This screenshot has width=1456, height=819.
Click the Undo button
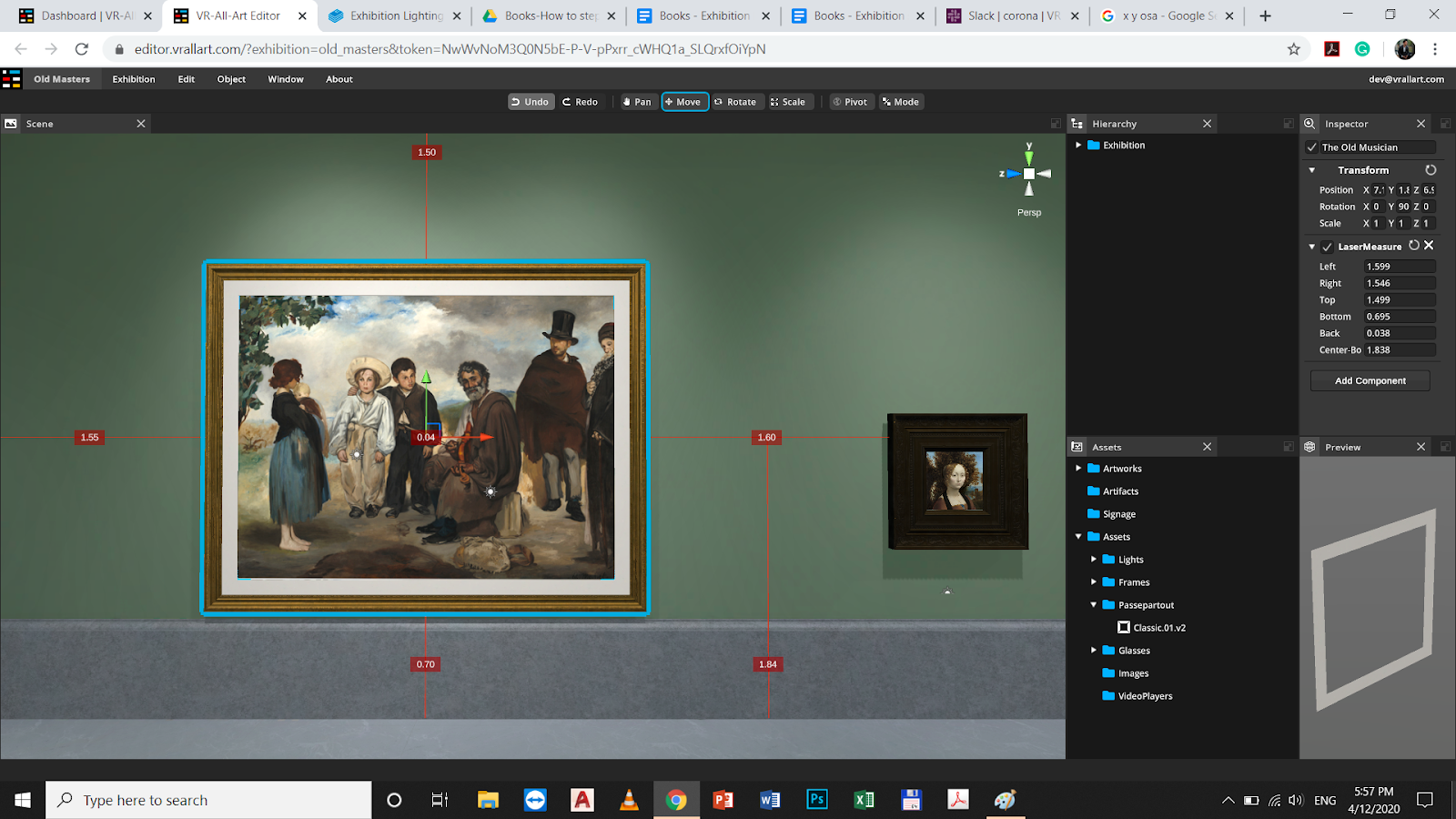coord(531,102)
